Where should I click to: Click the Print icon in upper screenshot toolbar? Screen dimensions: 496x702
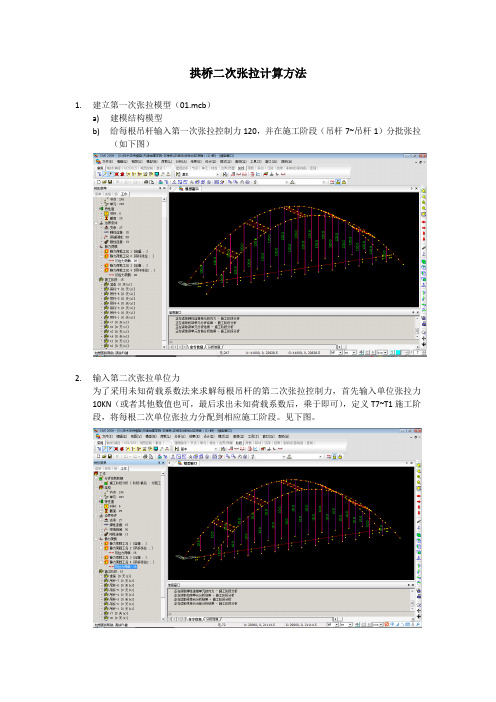pos(146,182)
